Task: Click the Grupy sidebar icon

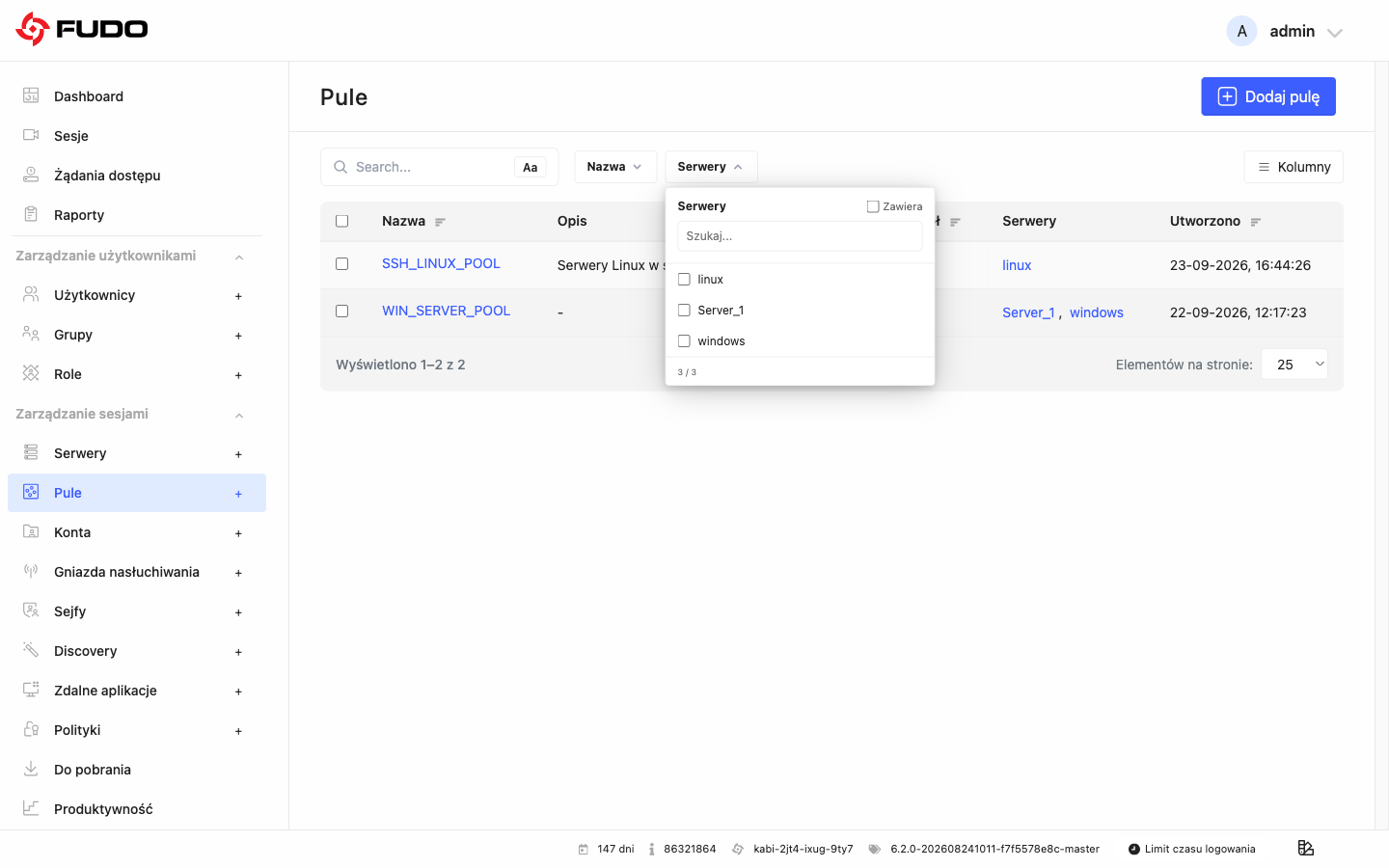Action: (x=31, y=334)
